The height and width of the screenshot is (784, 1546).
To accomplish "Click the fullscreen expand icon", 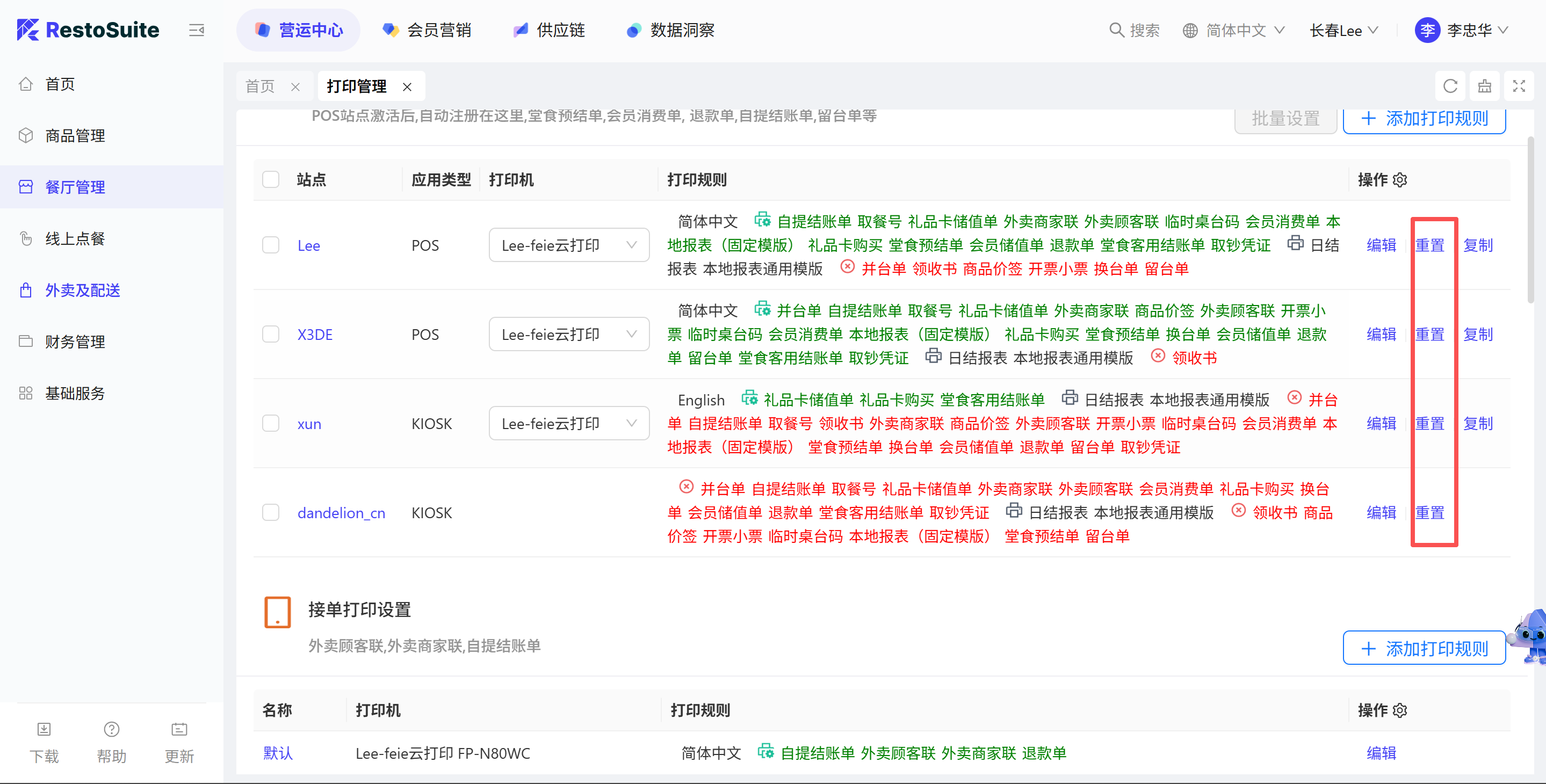I will click(x=1519, y=86).
